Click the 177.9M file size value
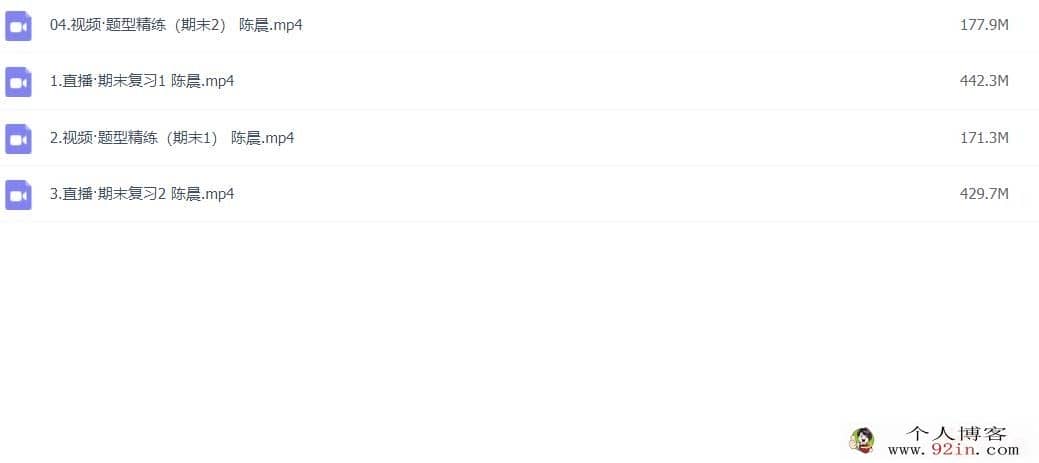The height and width of the screenshot is (463, 1039). tap(984, 25)
